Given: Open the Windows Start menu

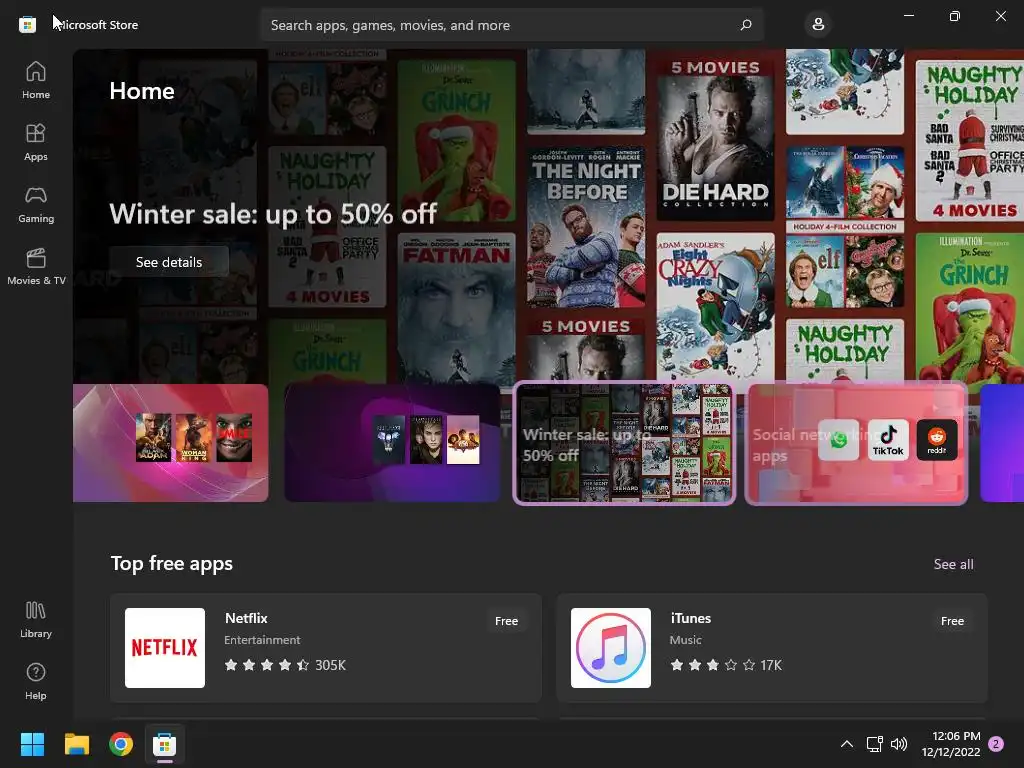Looking at the screenshot, I should click(x=32, y=744).
